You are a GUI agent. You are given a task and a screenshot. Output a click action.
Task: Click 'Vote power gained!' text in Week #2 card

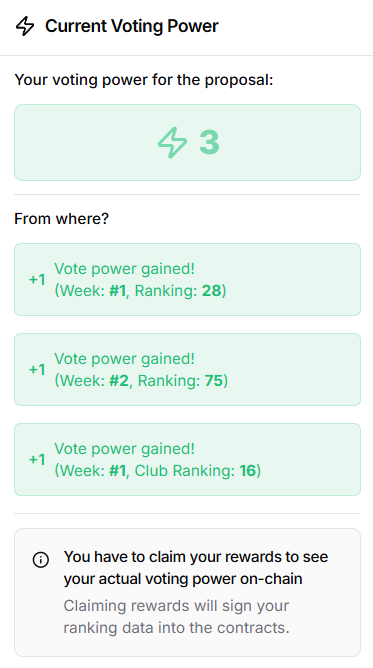[x=124, y=359]
